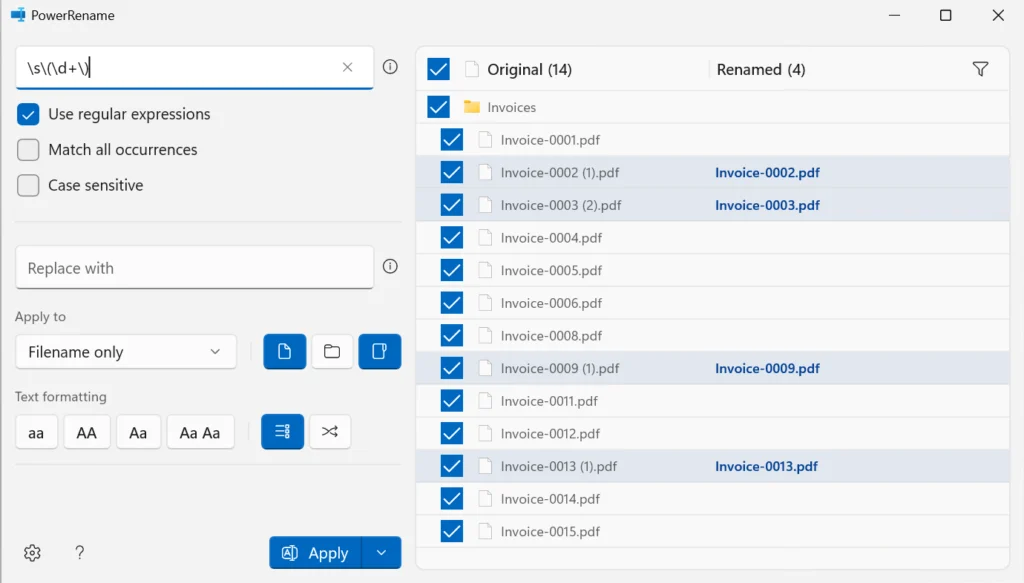Select file name Invoice-0015.pdf
The width and height of the screenshot is (1024, 583).
(550, 531)
